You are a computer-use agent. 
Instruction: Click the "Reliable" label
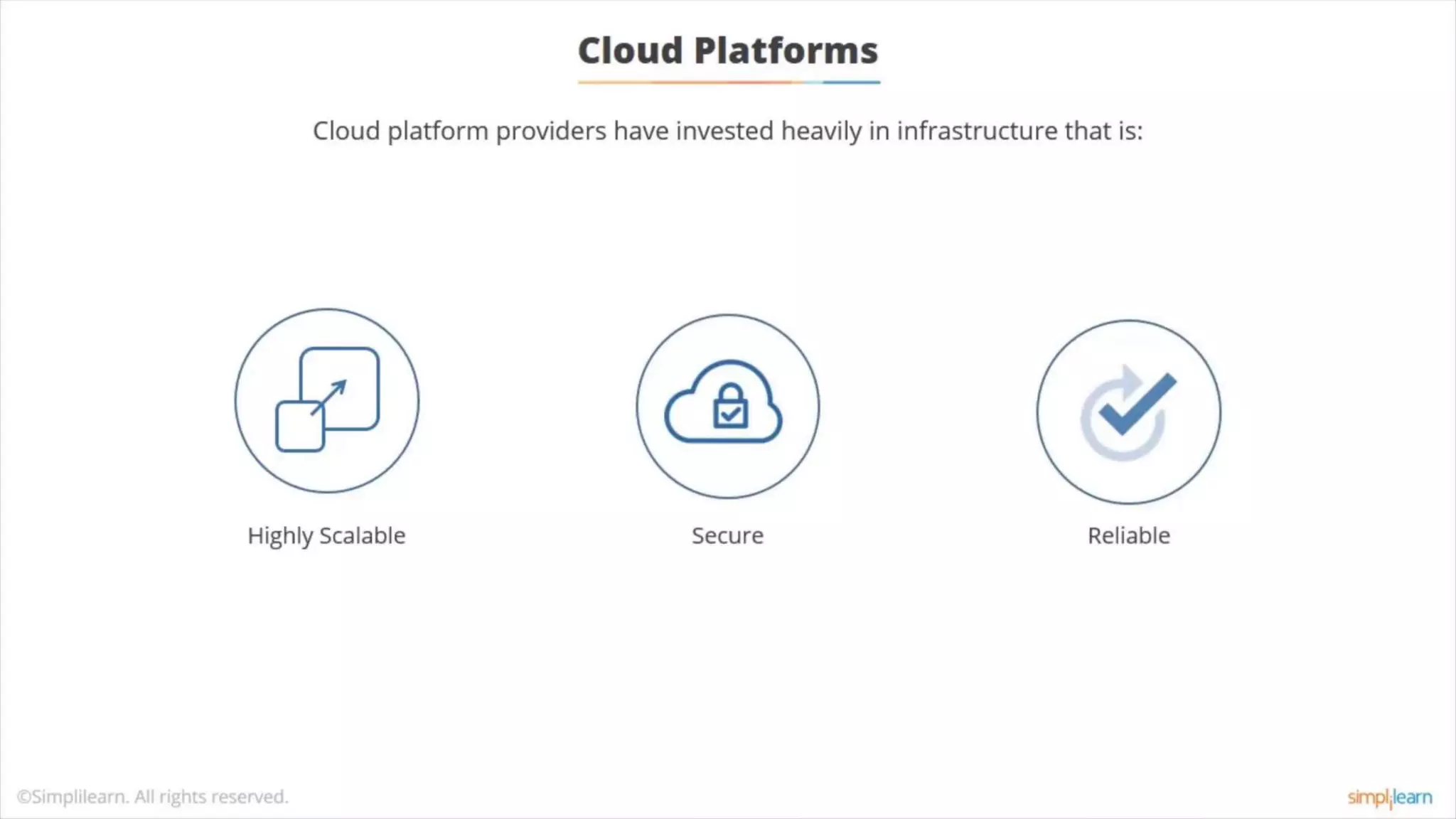pyautogui.click(x=1129, y=535)
